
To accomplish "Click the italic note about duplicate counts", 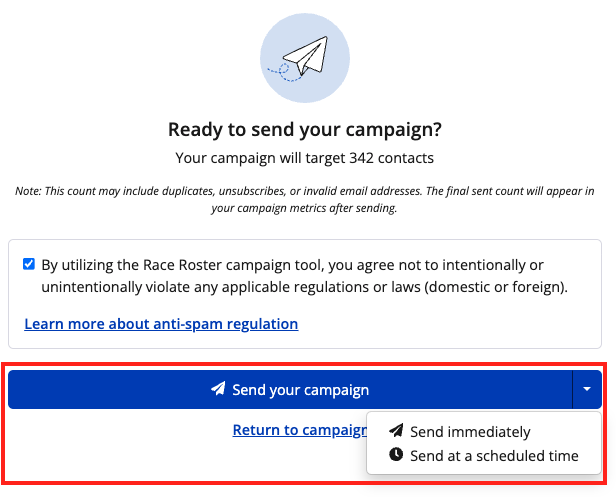I will [304, 191].
